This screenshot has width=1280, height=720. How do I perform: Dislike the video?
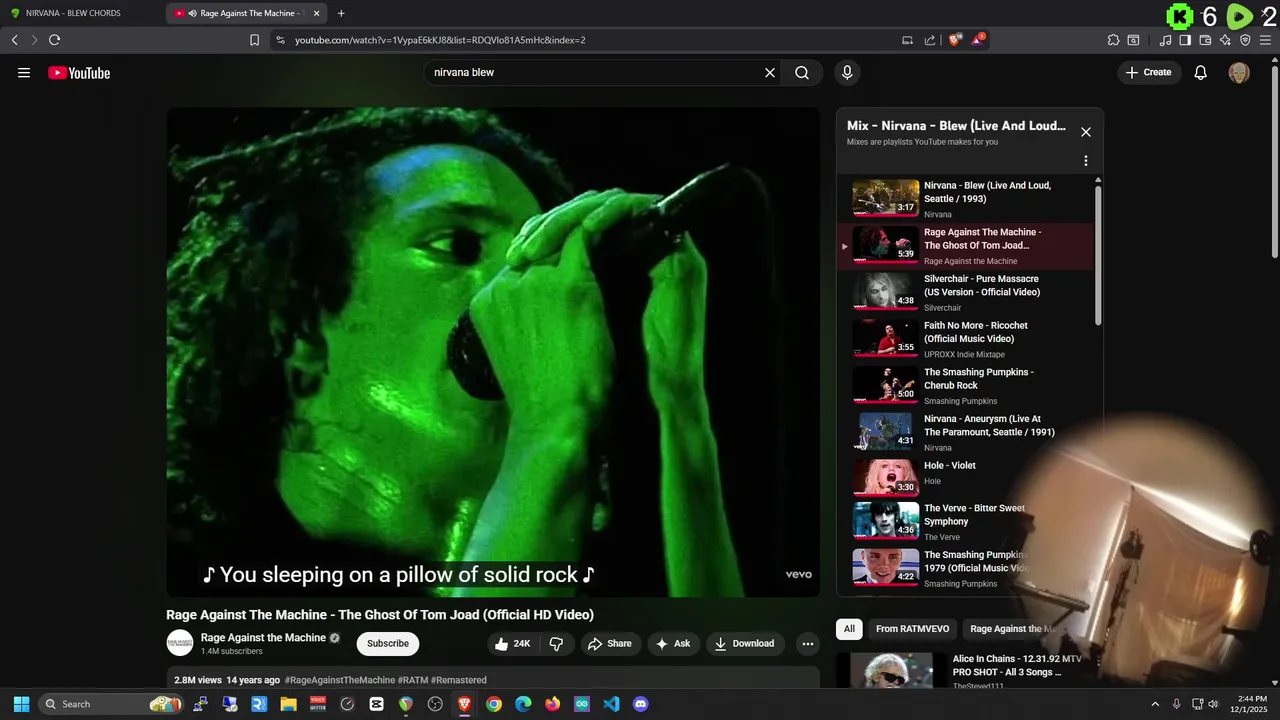tap(556, 644)
